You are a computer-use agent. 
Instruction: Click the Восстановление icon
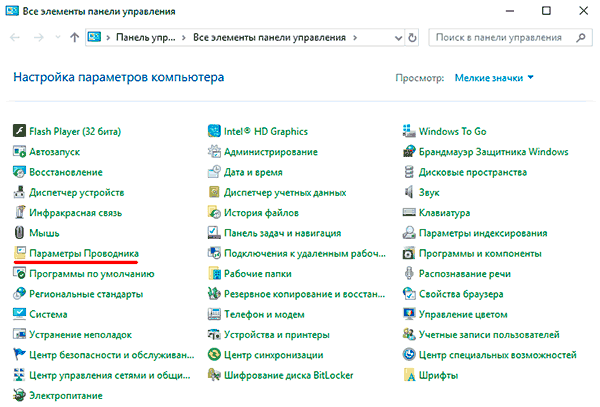tap(19, 172)
